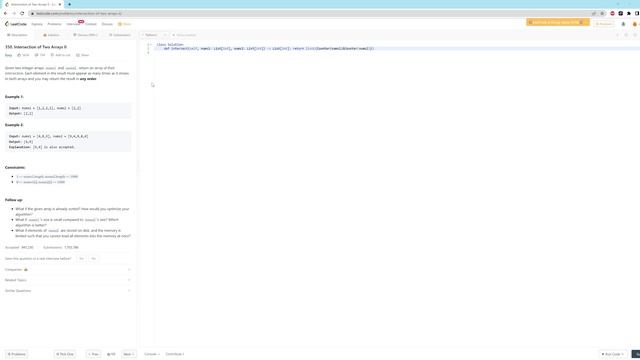Switch to the Solution tab
This screenshot has width=640, height=360.
click(x=51, y=35)
